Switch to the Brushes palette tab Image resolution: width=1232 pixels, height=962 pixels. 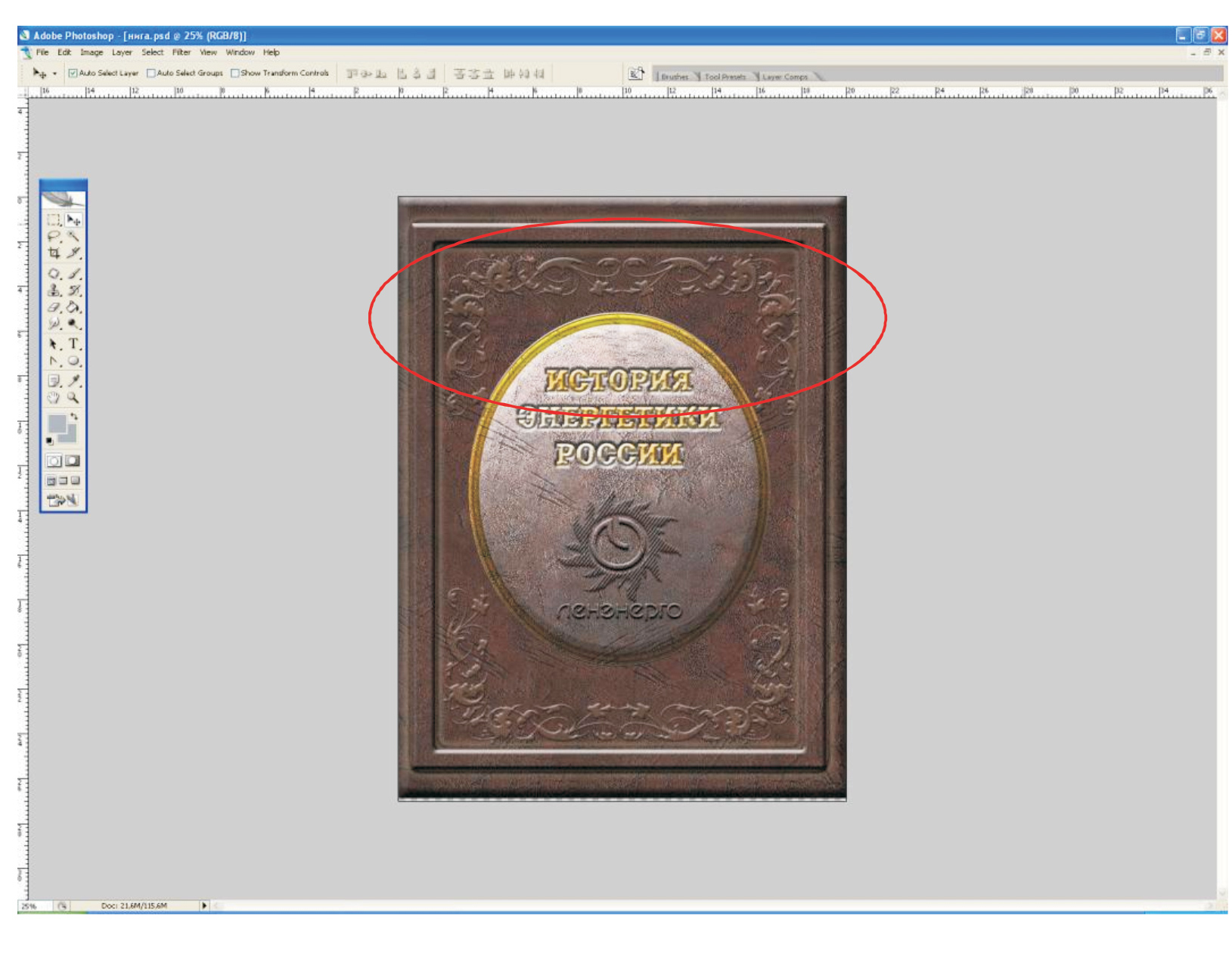coord(674,76)
